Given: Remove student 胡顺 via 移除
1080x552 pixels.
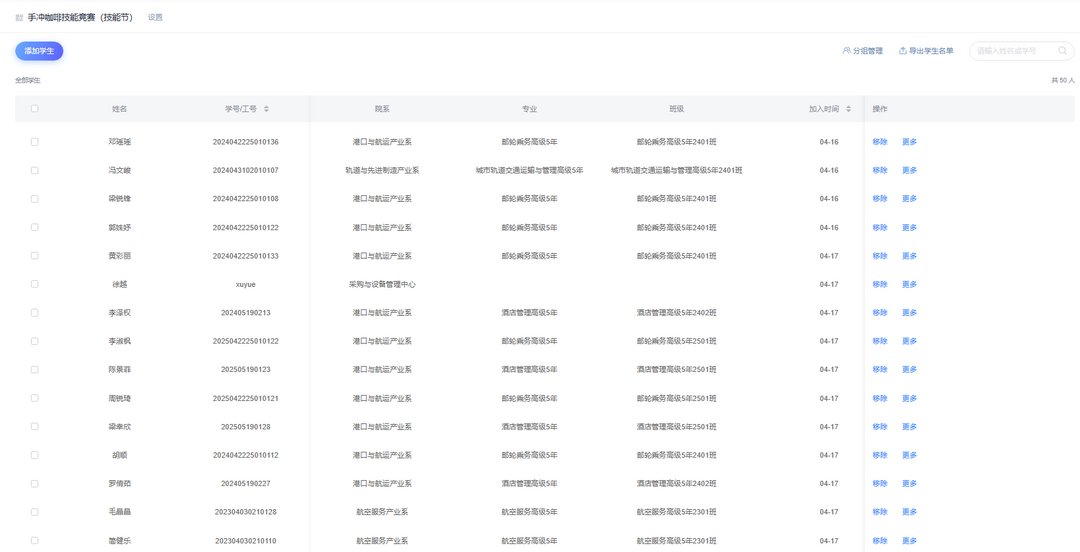Looking at the screenshot, I should pos(880,455).
